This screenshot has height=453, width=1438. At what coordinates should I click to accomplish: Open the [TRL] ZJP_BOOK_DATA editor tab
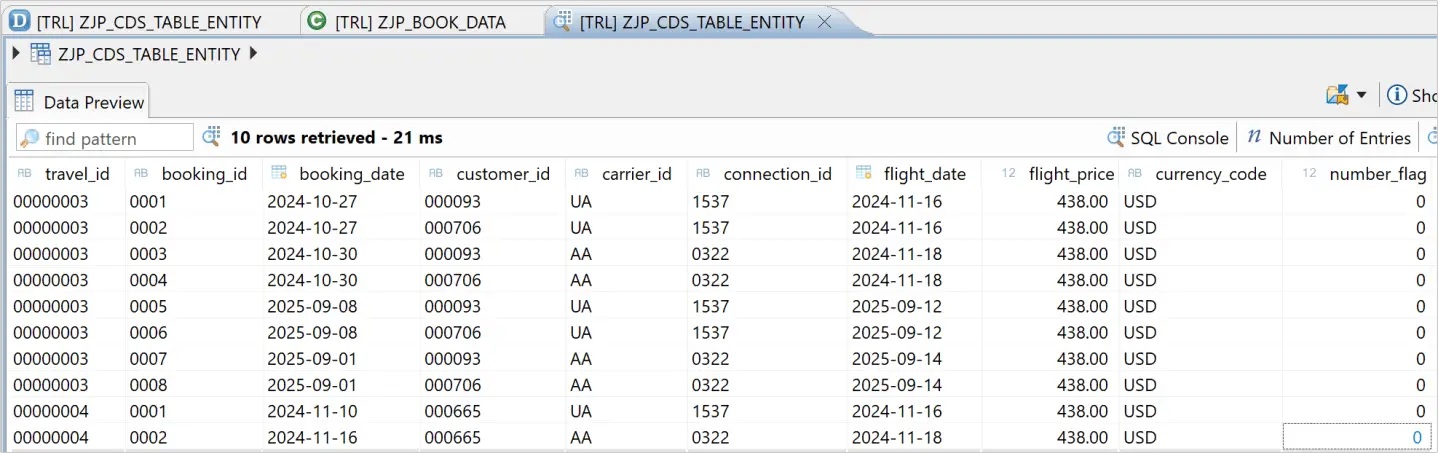[420, 21]
